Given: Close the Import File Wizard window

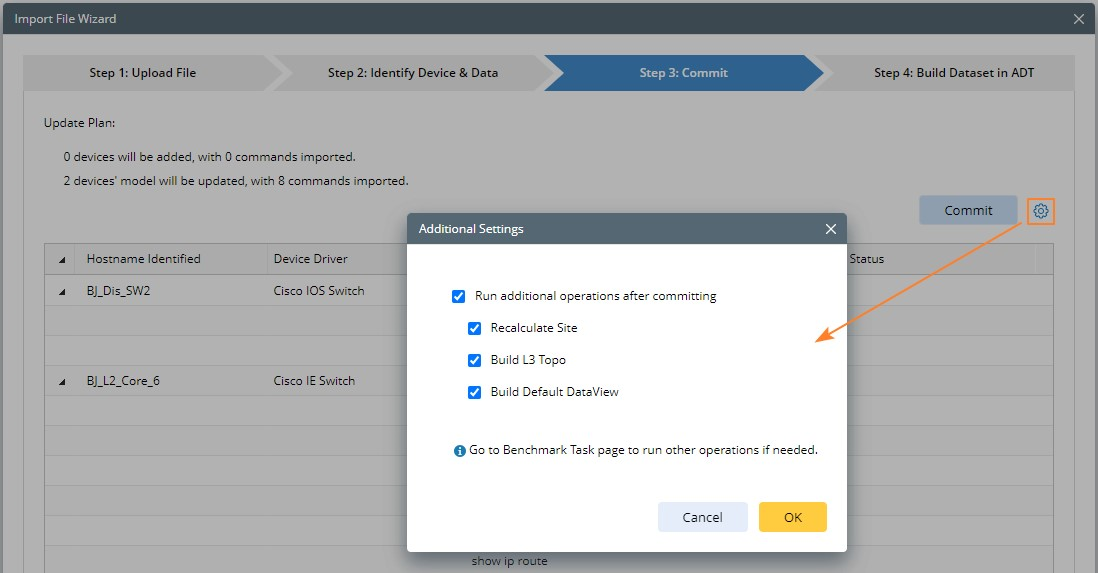Looking at the screenshot, I should pyautogui.click(x=1078, y=19).
